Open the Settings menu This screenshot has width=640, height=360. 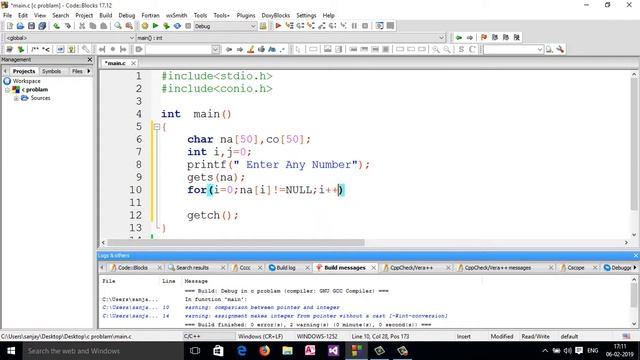(x=306, y=16)
